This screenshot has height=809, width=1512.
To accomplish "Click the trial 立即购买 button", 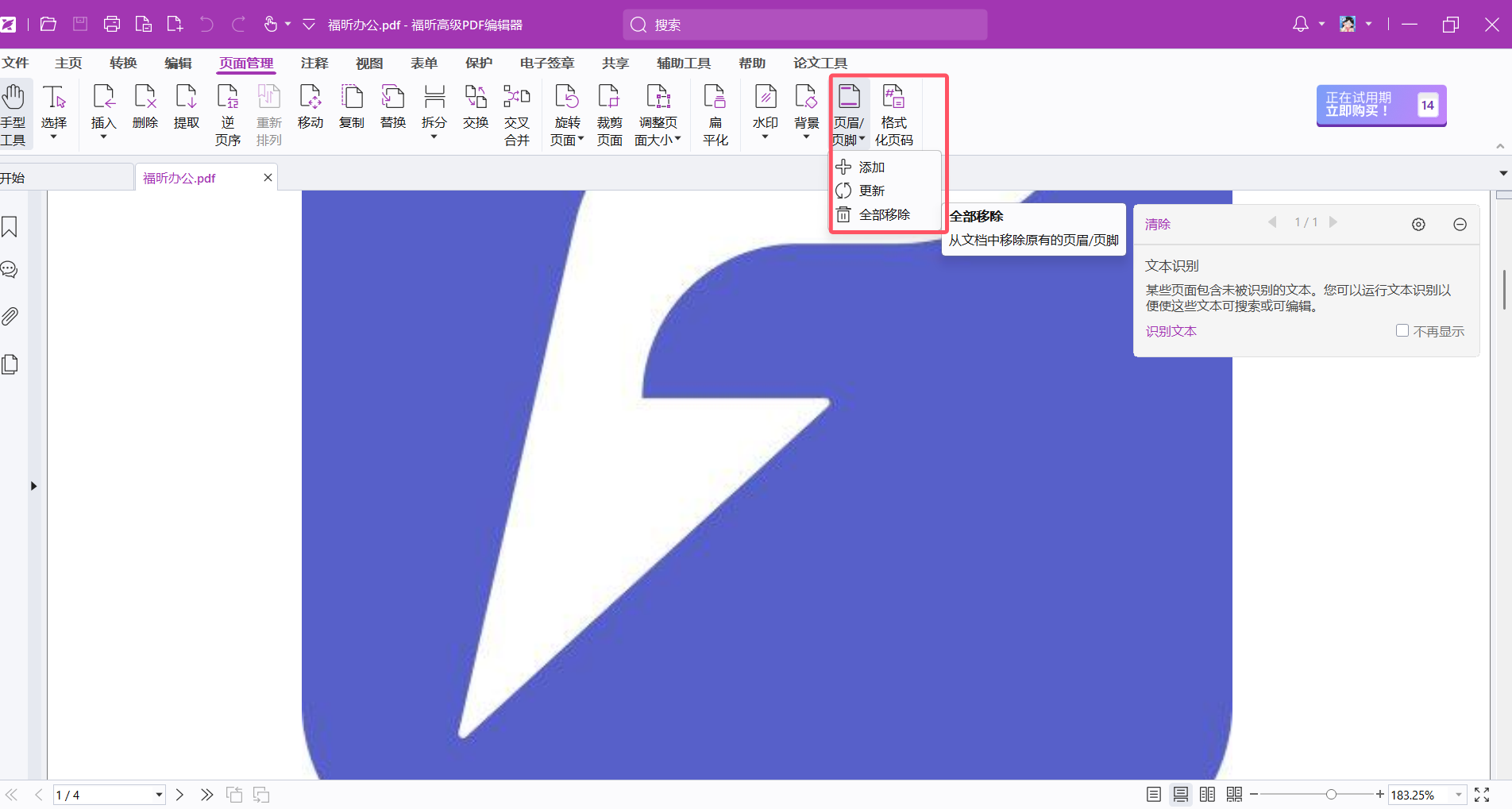I will 1380,105.
